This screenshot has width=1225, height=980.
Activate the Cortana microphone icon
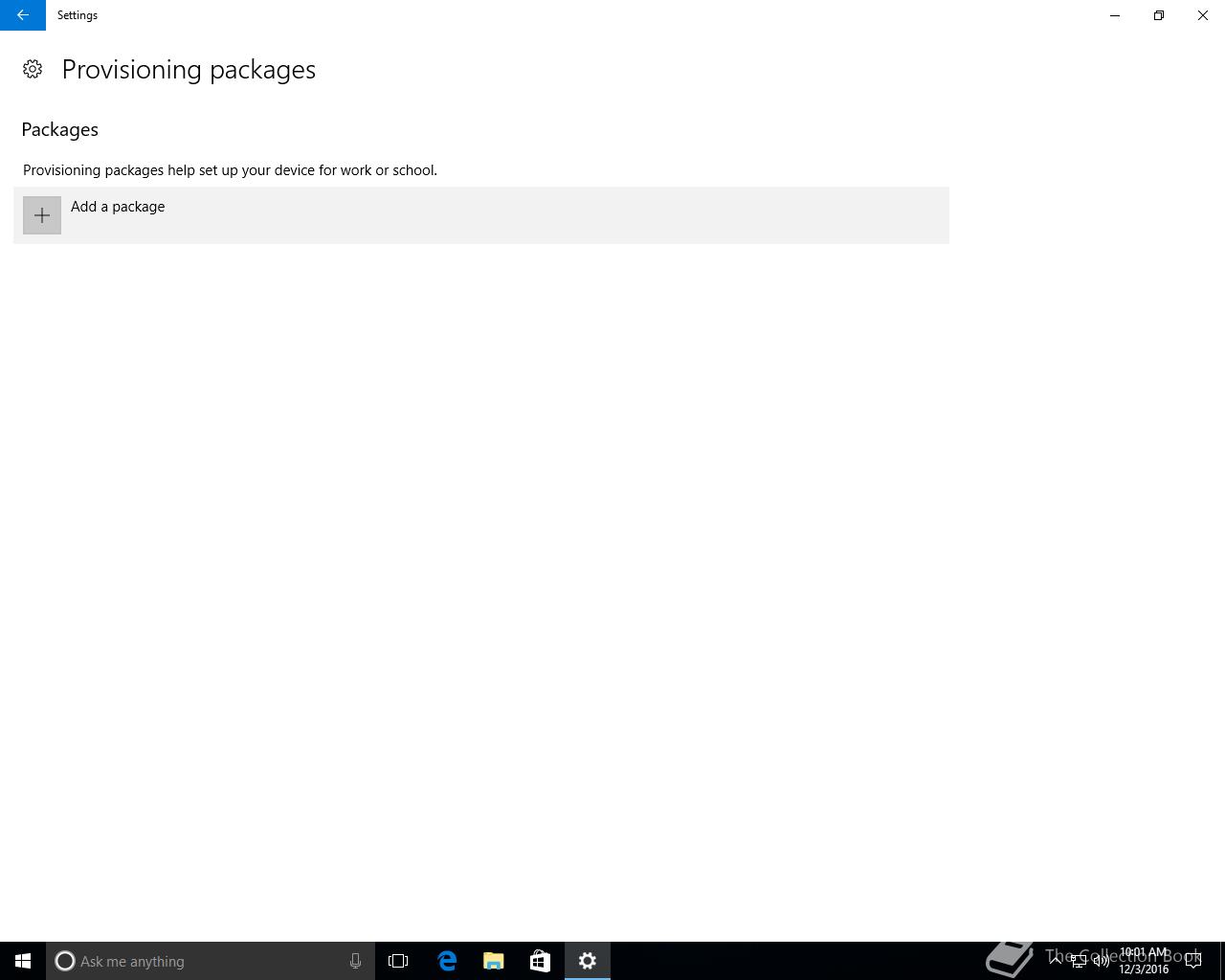[x=355, y=961]
